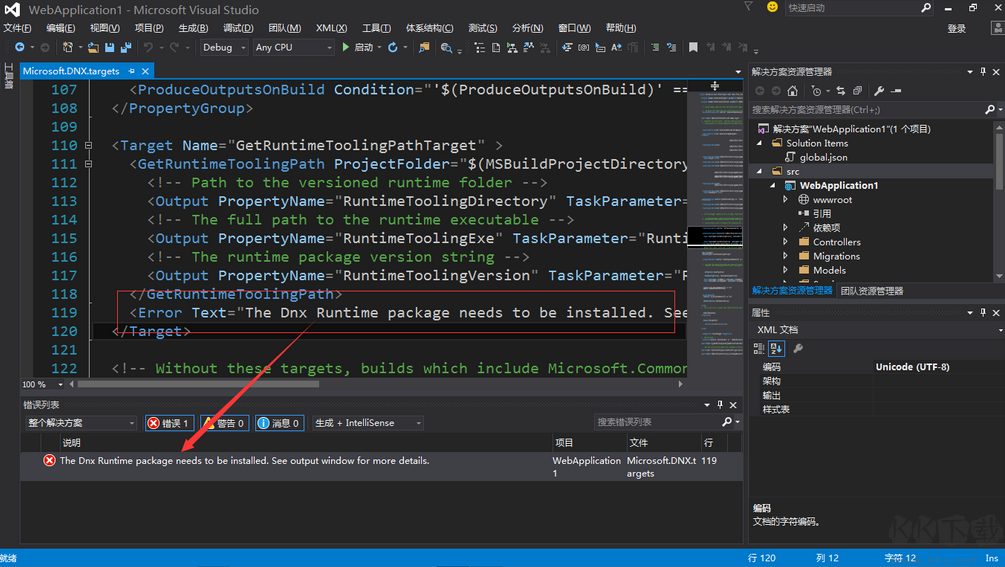Click Collapse All icon in Solution Explorer toolbar

pyautogui.click(x=855, y=91)
